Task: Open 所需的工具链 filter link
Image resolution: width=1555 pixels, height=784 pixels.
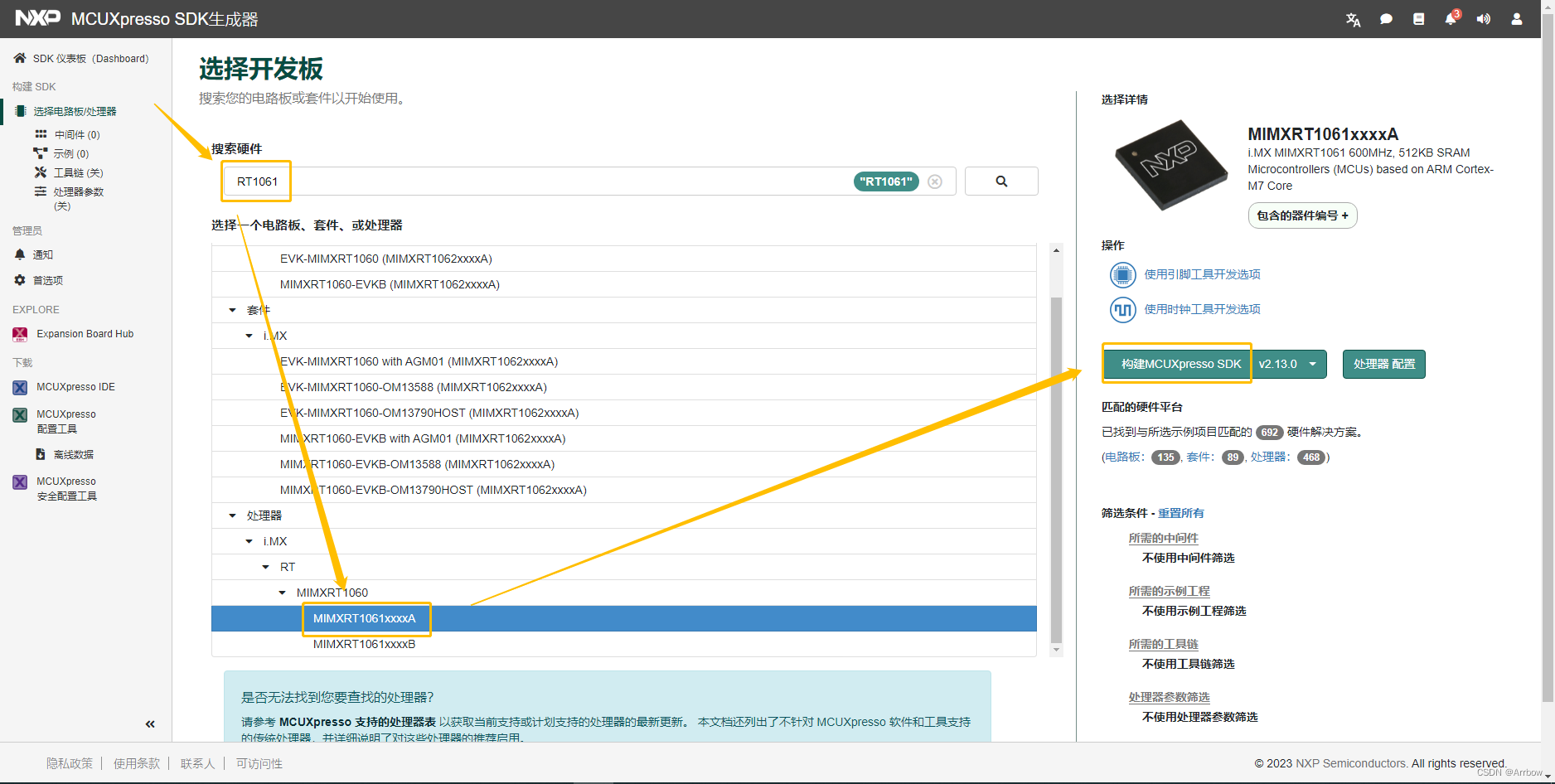Action: 1163,644
